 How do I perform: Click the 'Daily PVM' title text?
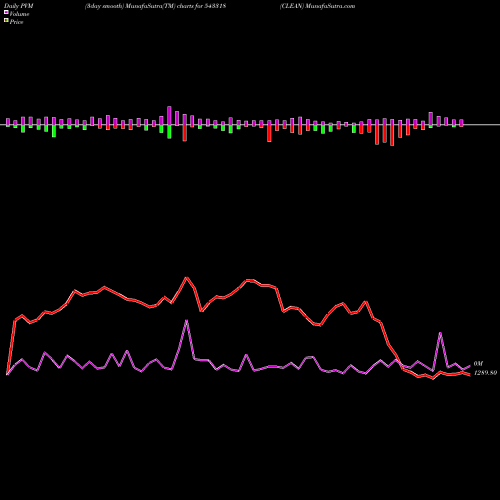[x=19, y=6]
